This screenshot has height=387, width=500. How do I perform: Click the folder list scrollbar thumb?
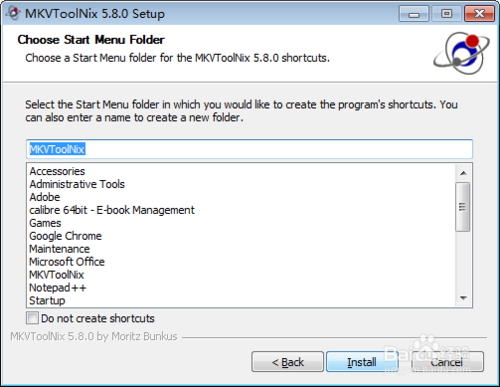[x=463, y=207]
